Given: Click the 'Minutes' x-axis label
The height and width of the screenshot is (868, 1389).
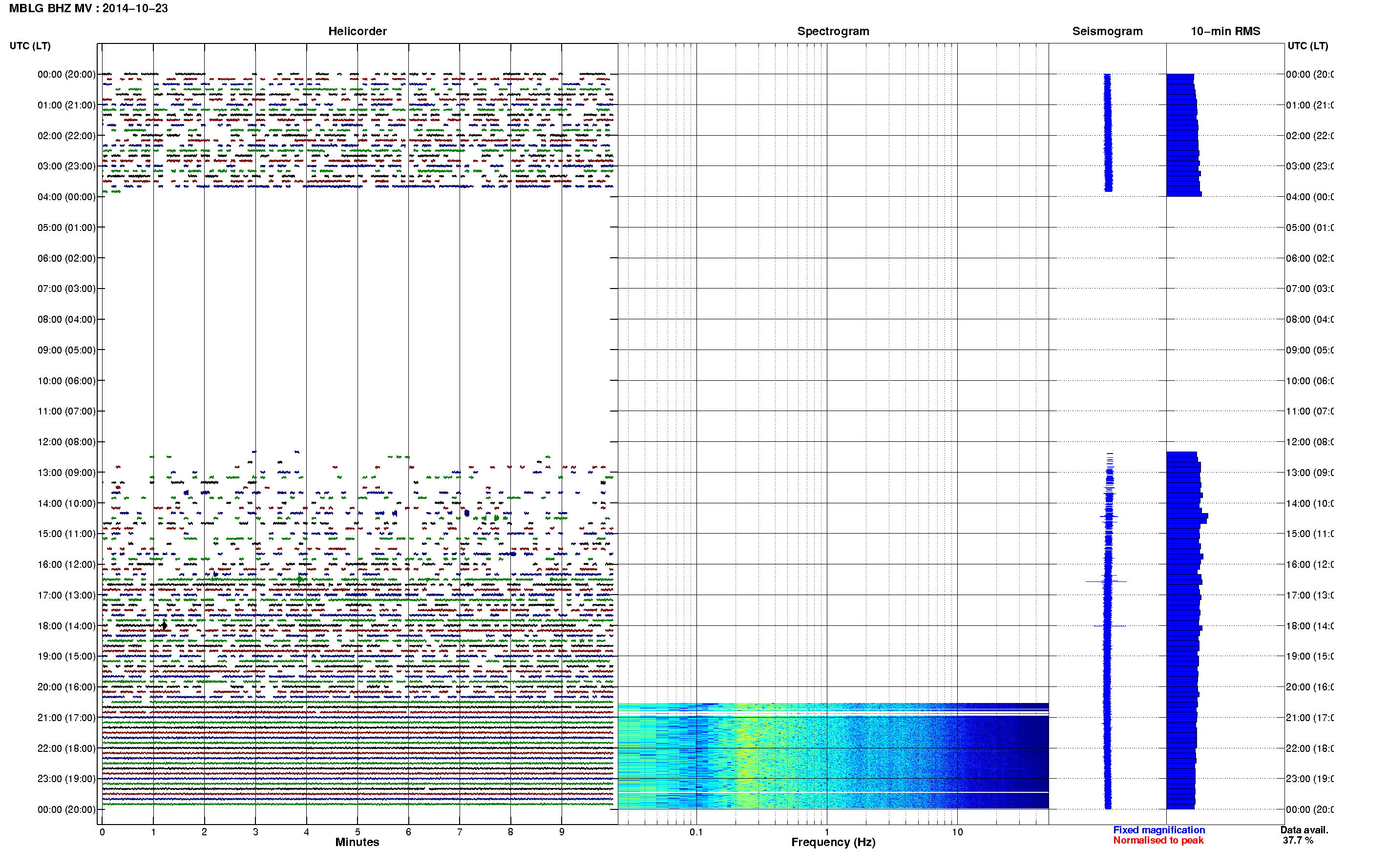Looking at the screenshot, I should [x=357, y=842].
